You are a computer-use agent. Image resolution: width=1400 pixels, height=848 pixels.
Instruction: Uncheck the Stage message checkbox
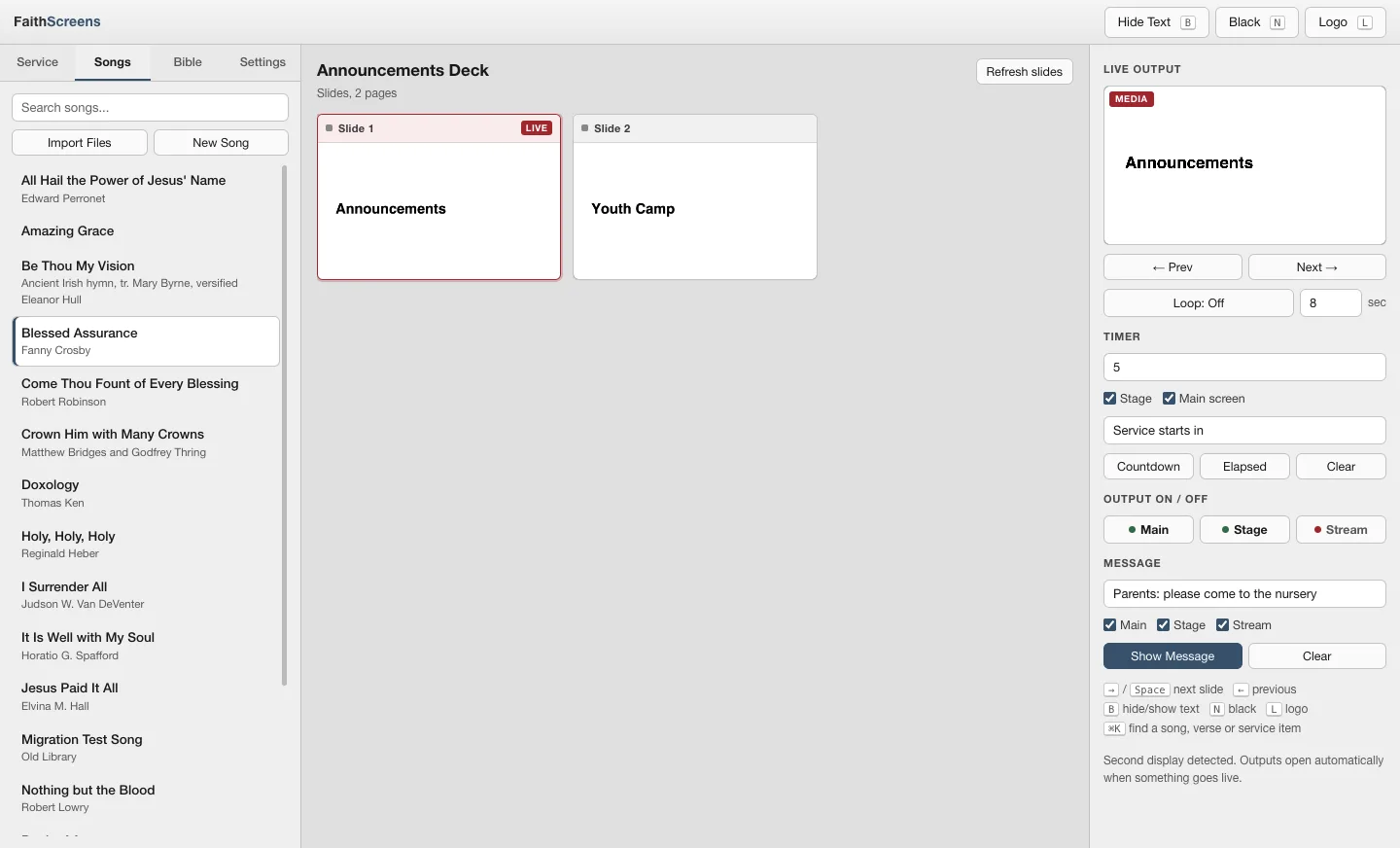(x=1163, y=625)
